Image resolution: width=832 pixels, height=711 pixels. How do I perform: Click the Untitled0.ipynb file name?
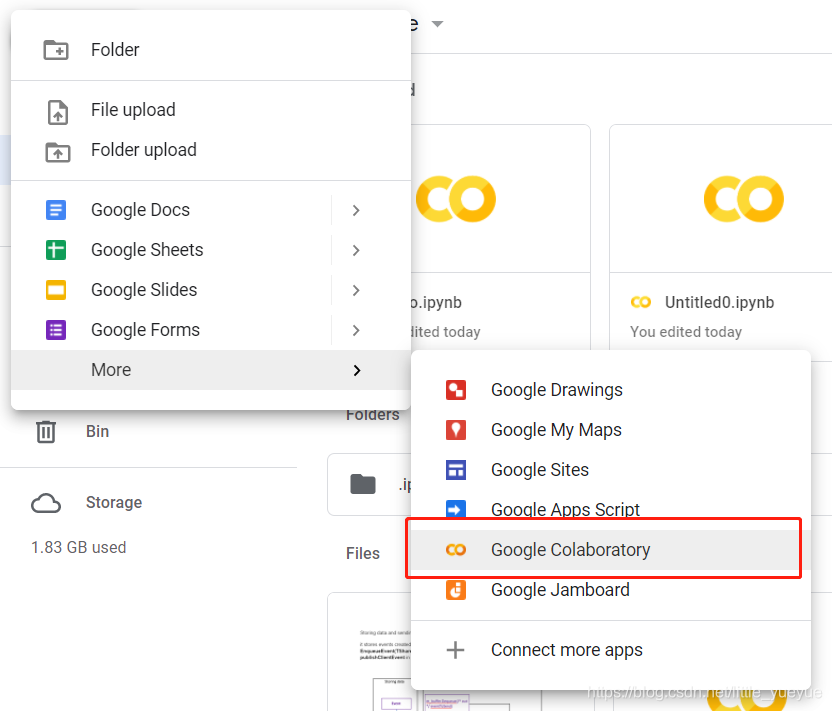(x=720, y=302)
